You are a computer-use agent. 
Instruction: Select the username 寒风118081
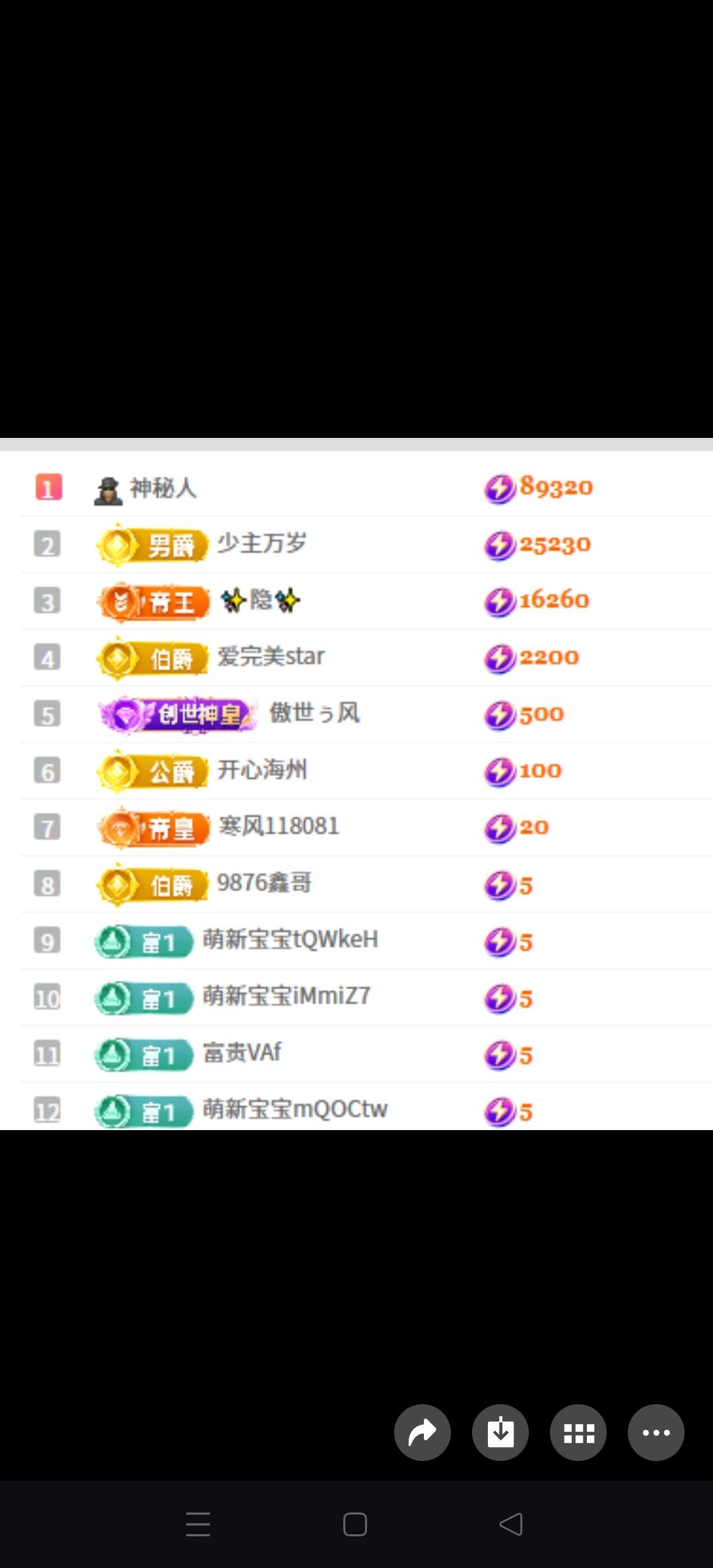pyautogui.click(x=279, y=826)
